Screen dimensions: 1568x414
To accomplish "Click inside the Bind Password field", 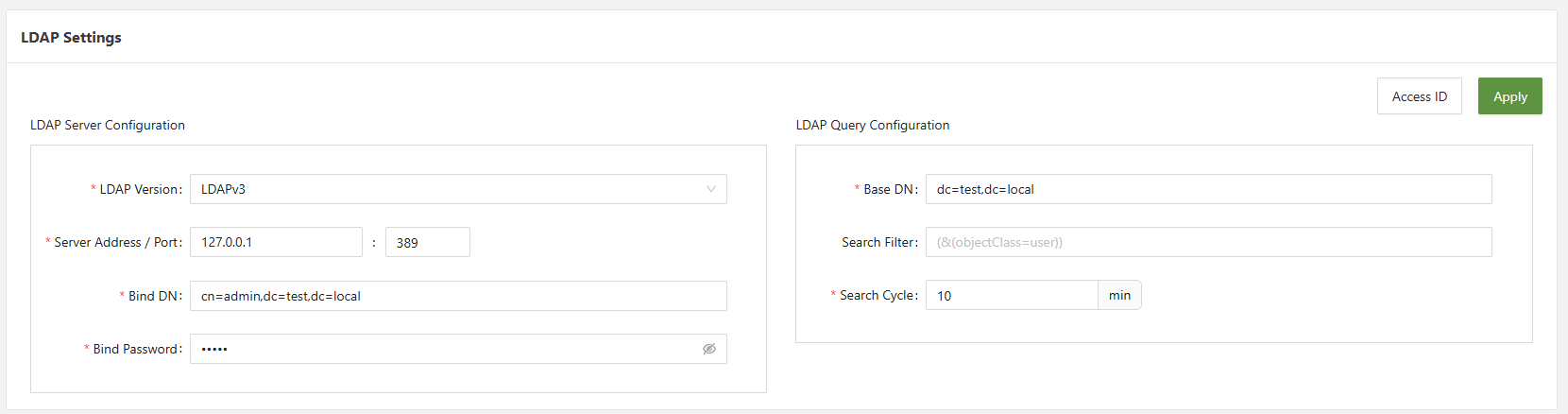I will point(444,349).
